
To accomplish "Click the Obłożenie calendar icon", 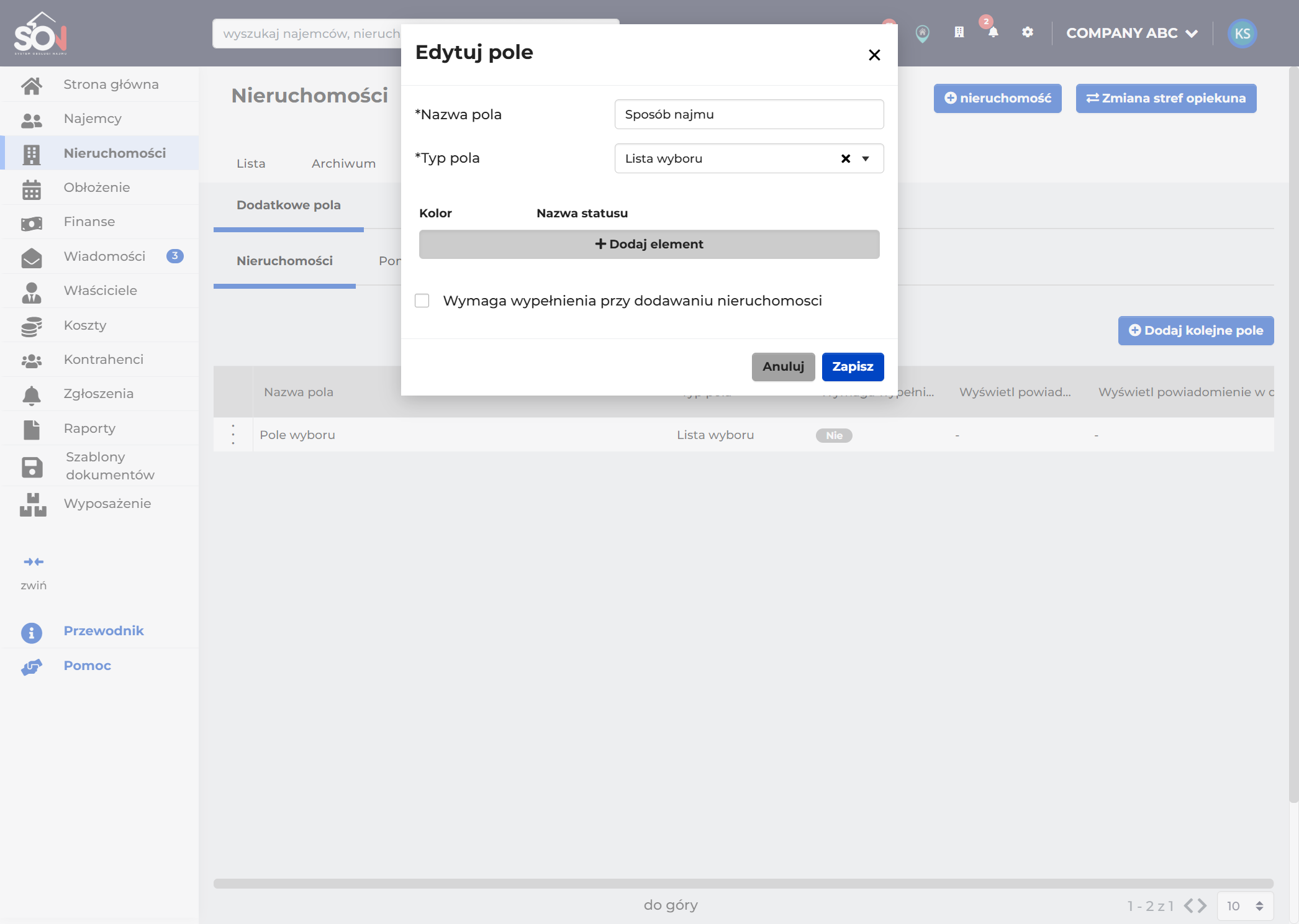I will click(x=32, y=189).
